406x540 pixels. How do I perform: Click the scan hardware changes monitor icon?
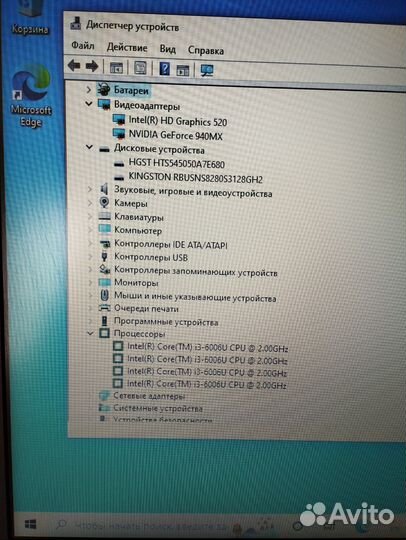click(207, 71)
